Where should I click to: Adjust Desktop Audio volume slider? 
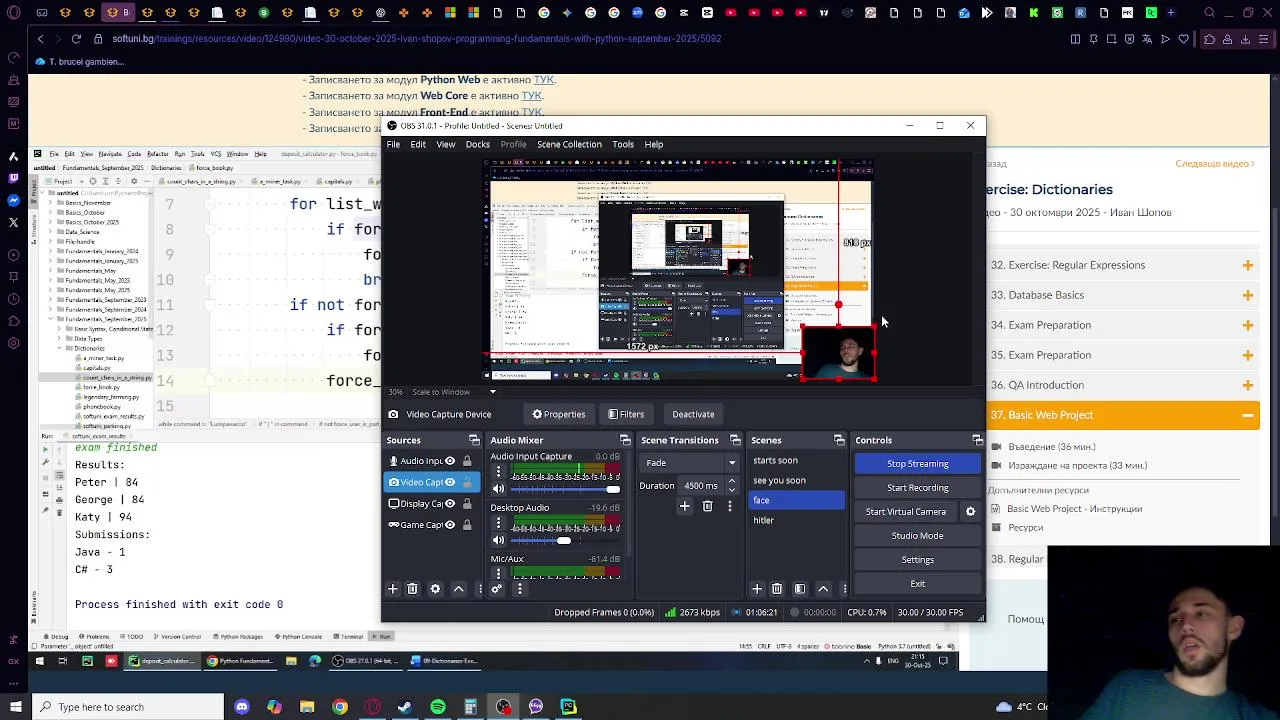coord(566,541)
